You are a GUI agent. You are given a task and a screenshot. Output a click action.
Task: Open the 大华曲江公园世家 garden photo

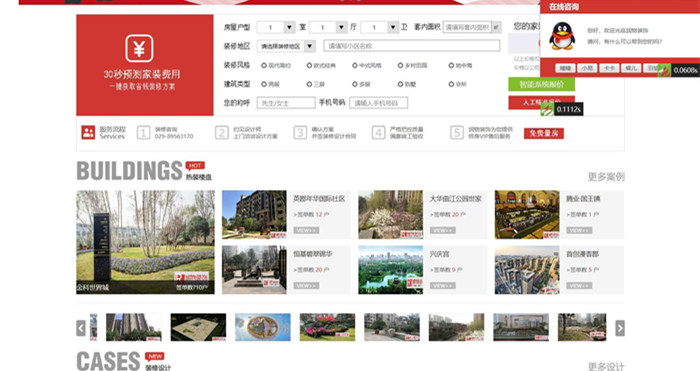click(x=391, y=215)
